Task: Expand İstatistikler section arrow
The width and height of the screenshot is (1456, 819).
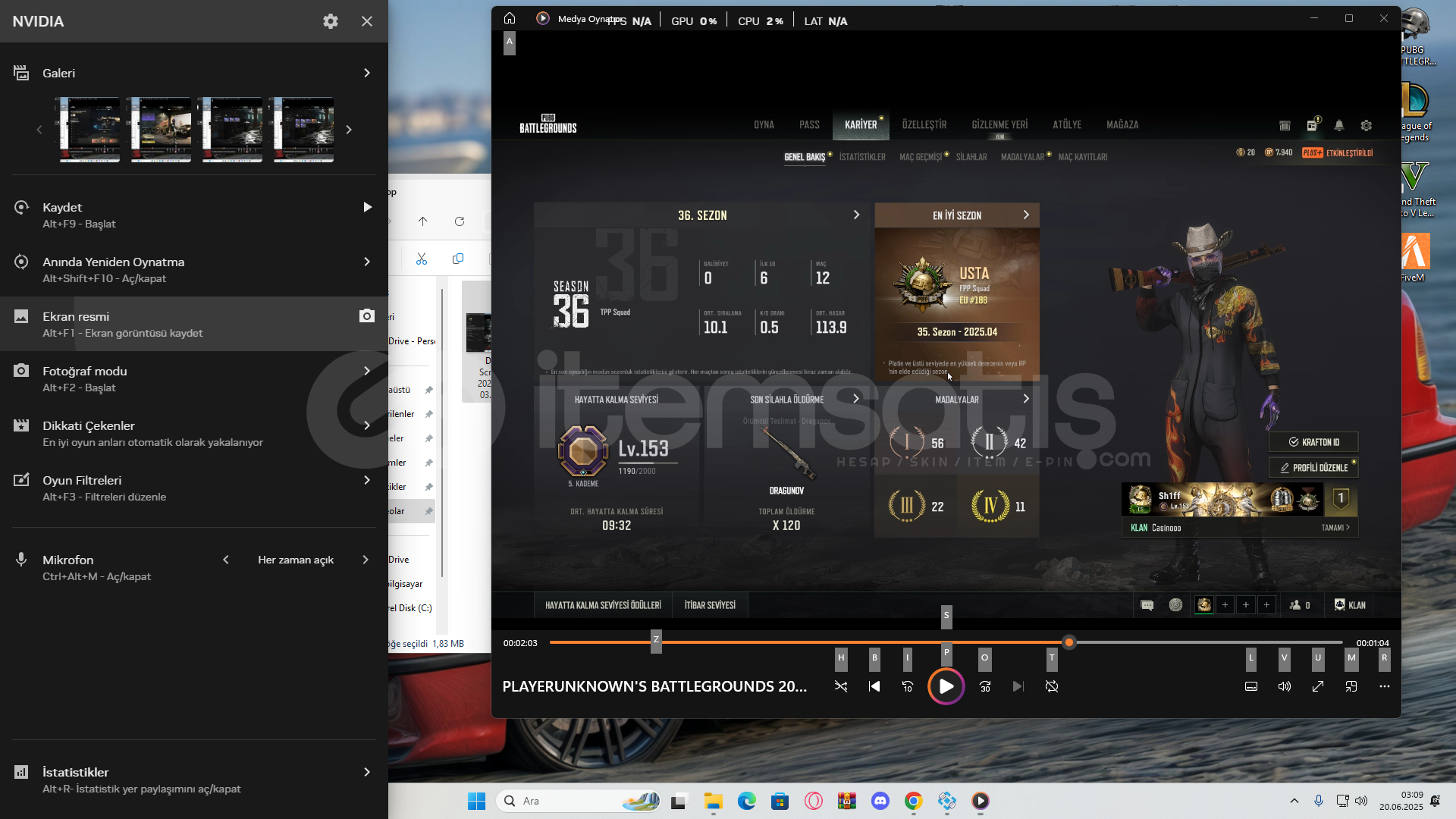Action: pos(367,772)
